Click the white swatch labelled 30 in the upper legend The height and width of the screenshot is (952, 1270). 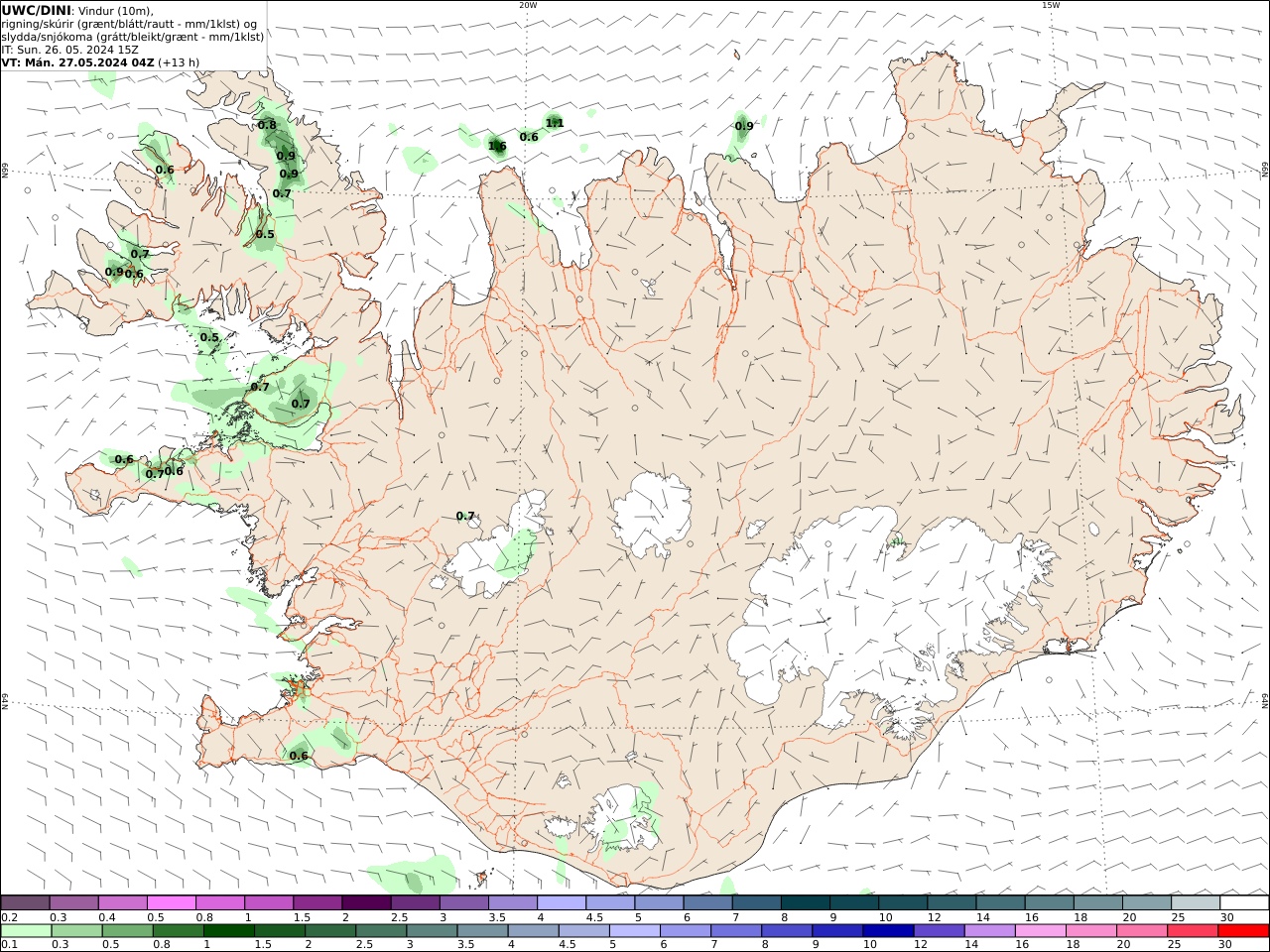[x=1244, y=902]
